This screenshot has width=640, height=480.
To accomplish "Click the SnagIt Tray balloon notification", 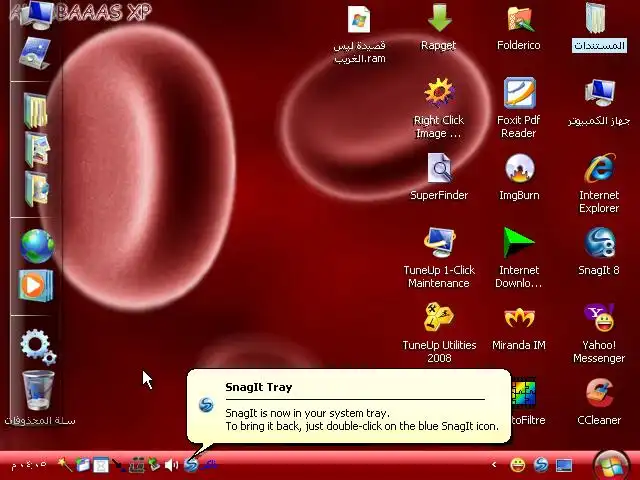I will (x=349, y=406).
